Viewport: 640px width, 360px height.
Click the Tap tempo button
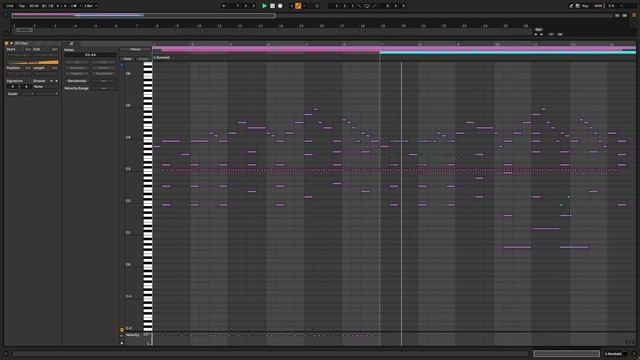click(22, 6)
